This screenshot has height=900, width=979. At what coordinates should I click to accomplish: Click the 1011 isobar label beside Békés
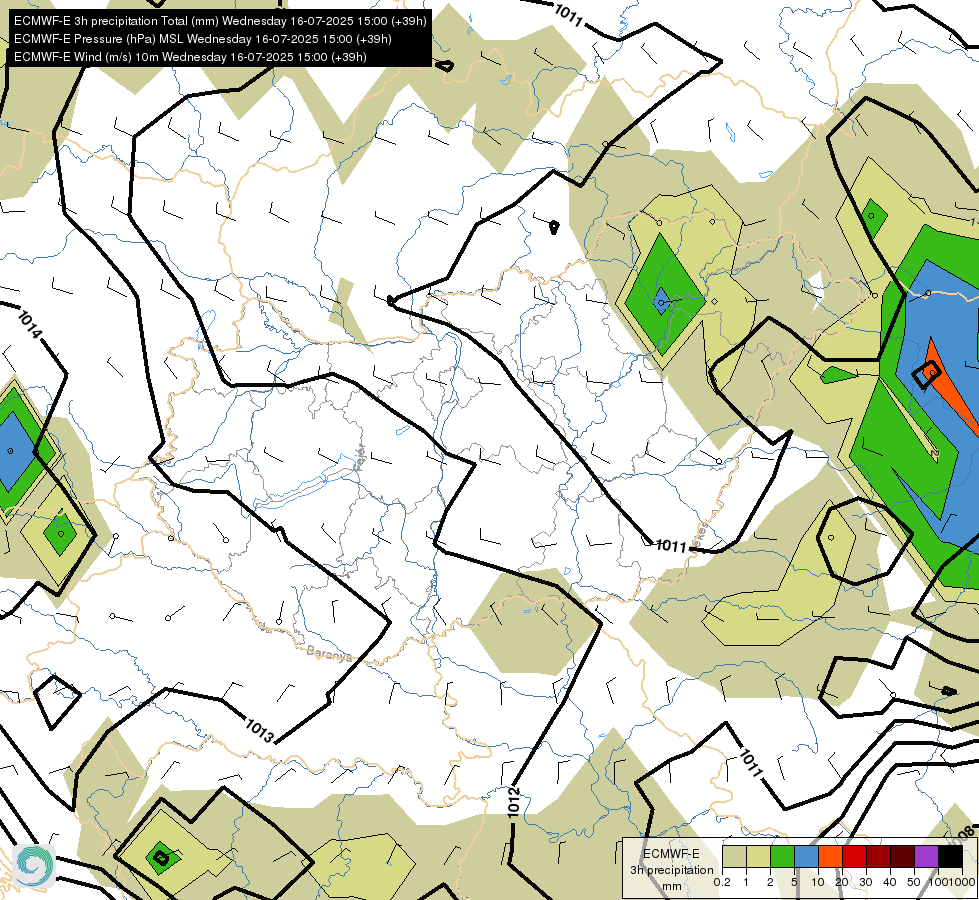(x=671, y=546)
